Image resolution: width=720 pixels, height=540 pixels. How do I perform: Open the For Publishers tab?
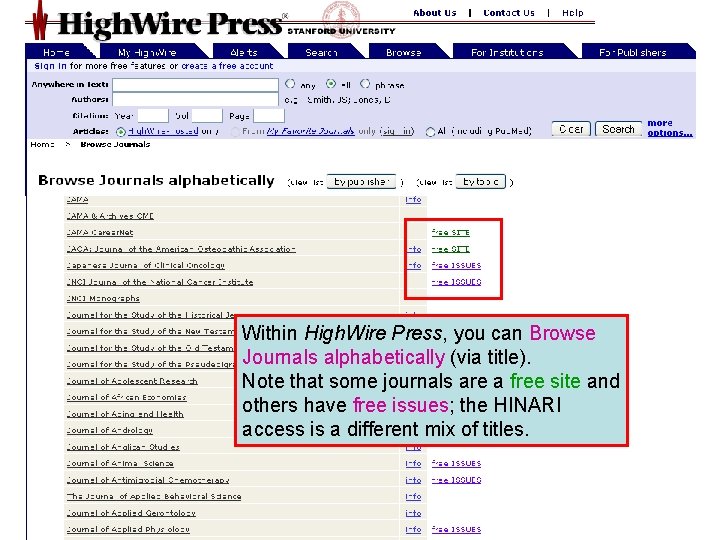coord(633,52)
